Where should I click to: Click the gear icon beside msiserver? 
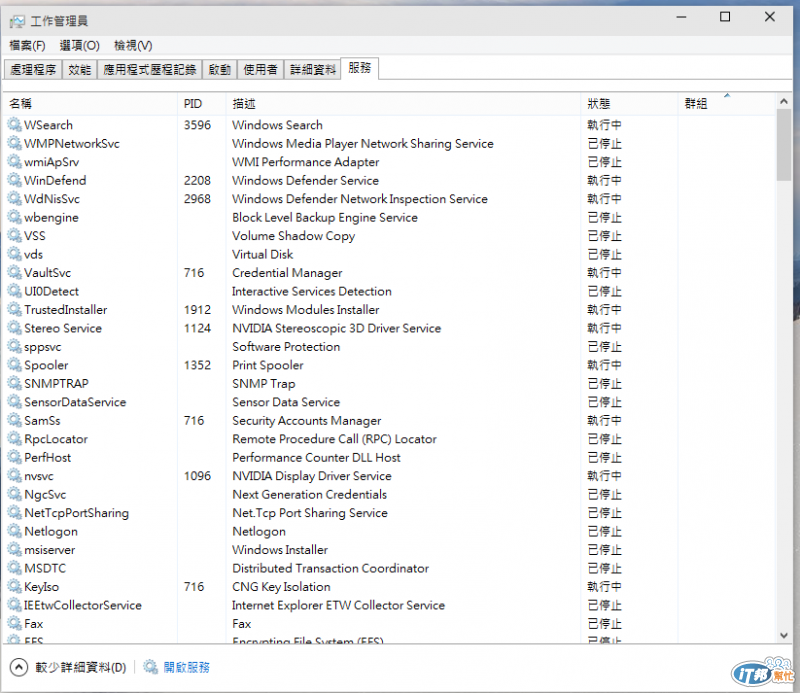[14, 550]
